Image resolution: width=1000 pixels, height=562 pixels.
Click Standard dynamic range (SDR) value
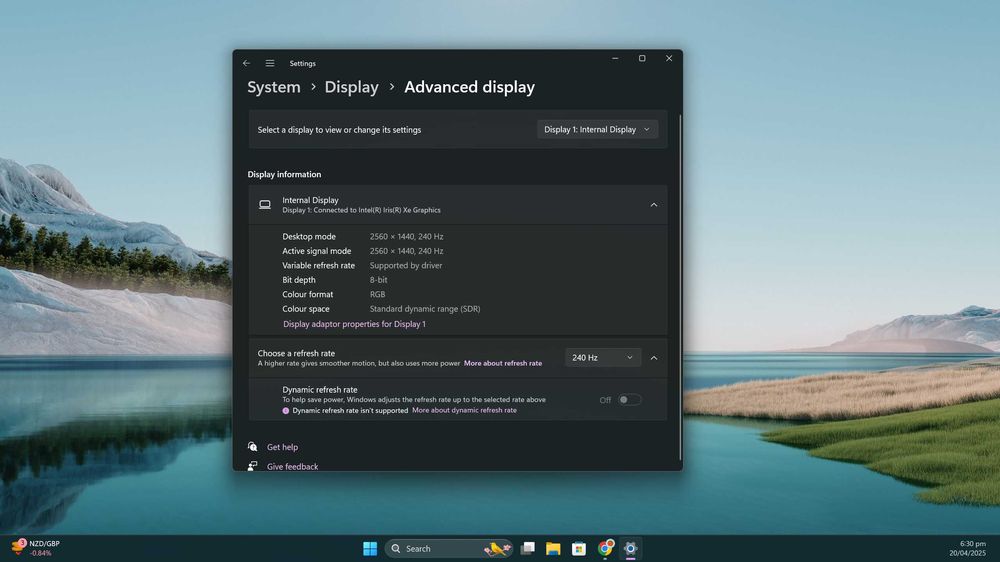pos(425,309)
